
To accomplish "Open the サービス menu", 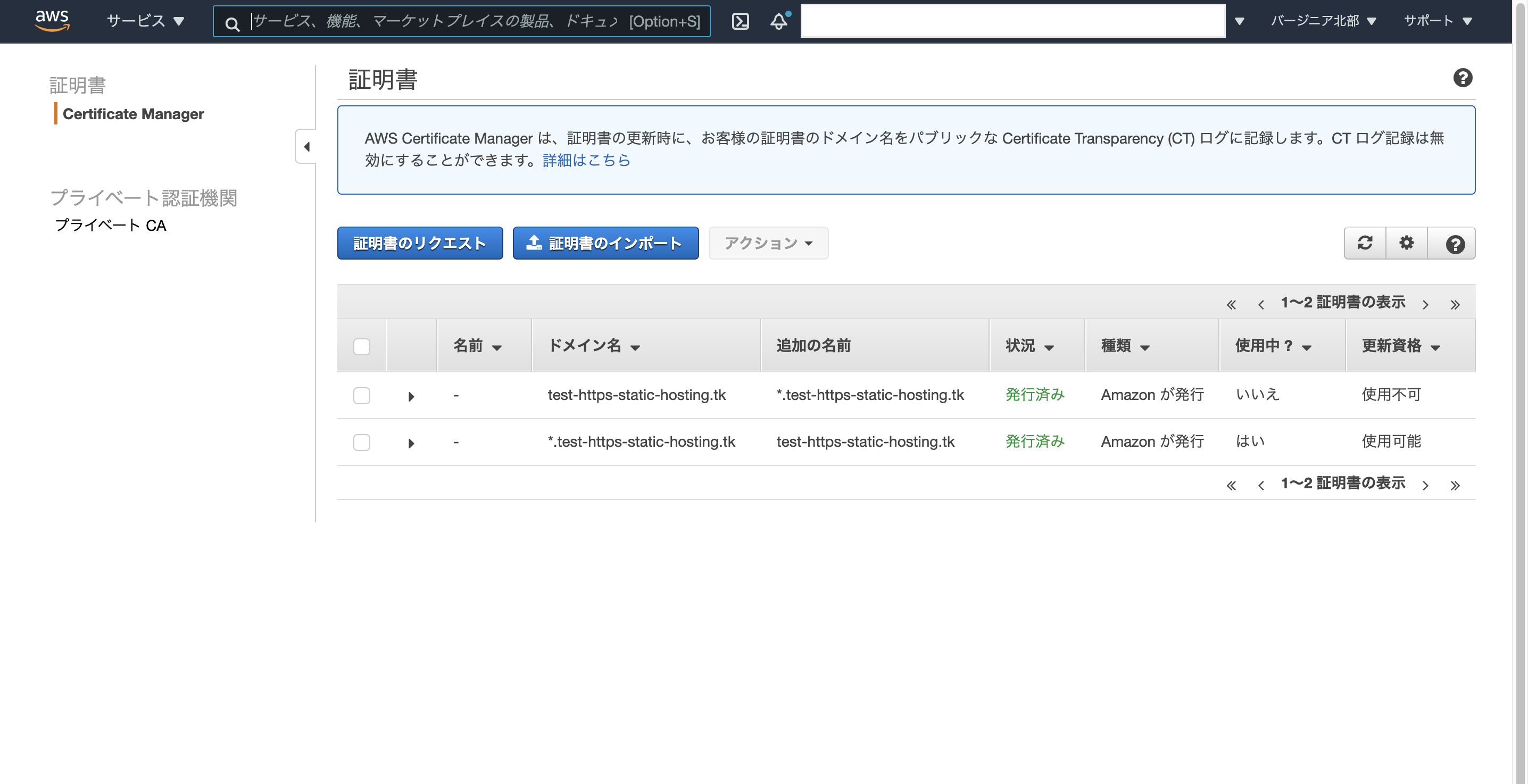I will (x=145, y=21).
